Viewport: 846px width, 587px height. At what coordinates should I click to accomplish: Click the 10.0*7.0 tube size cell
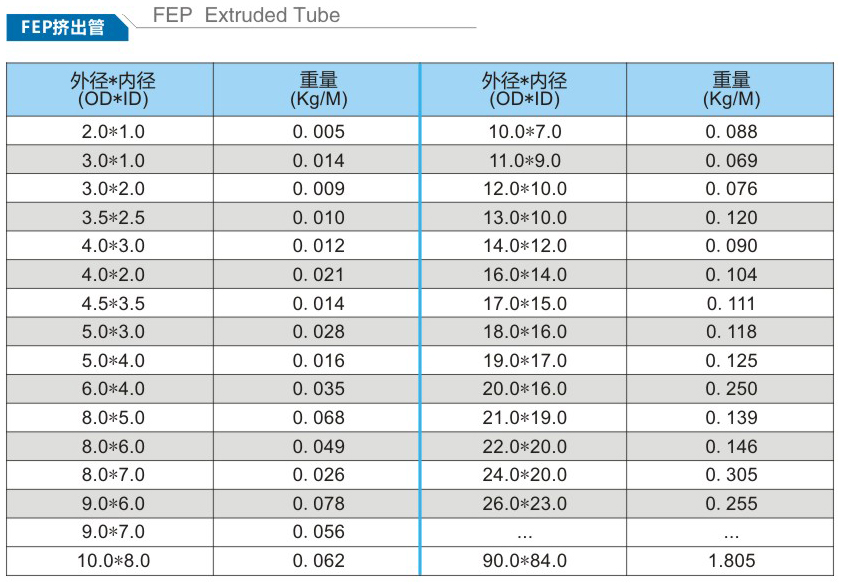point(524,132)
